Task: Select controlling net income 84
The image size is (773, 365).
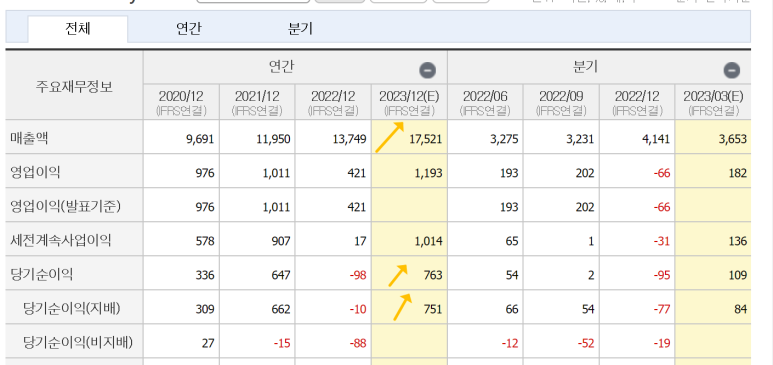Action: (741, 309)
